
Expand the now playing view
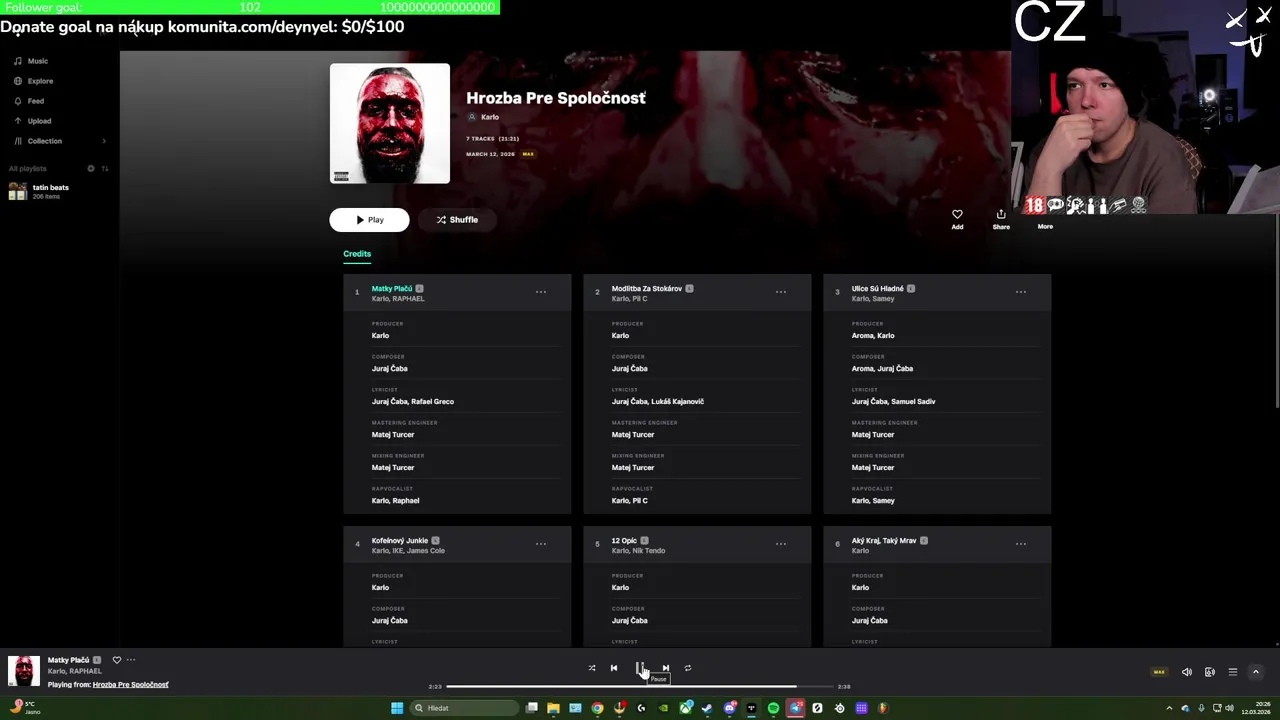(x=1256, y=672)
